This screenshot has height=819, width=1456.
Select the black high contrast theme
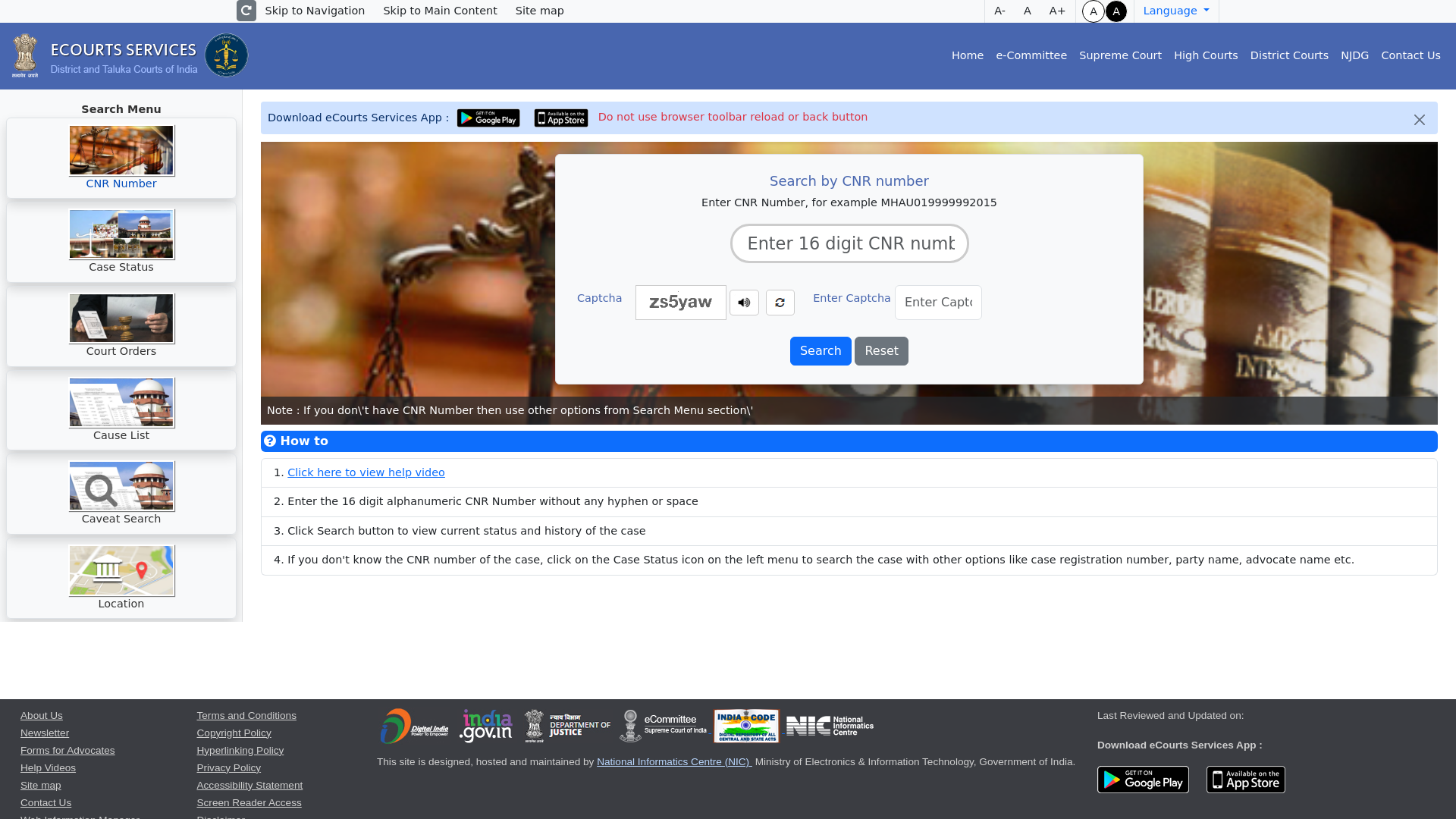point(1116,11)
